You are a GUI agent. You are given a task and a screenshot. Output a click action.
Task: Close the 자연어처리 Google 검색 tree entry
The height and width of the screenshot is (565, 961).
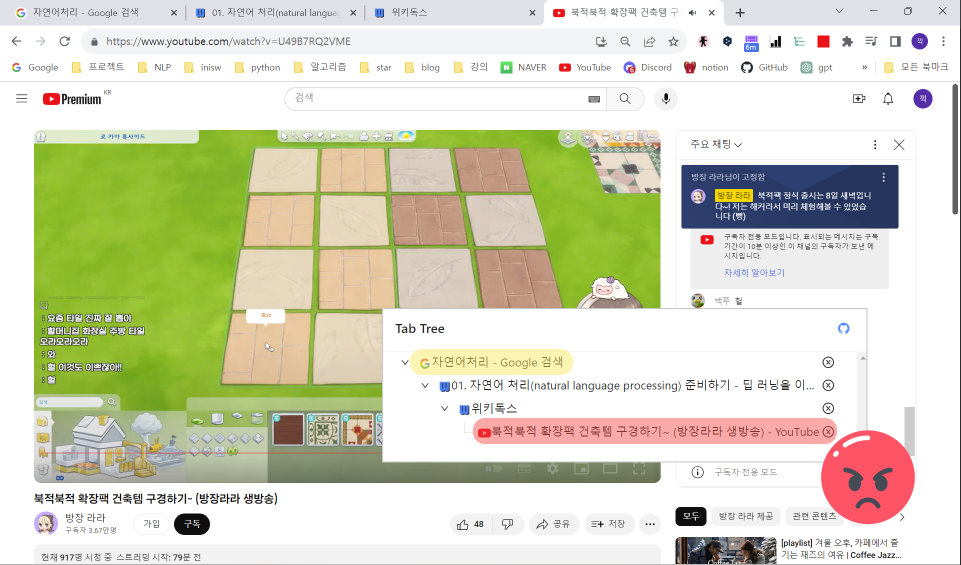[x=828, y=362]
